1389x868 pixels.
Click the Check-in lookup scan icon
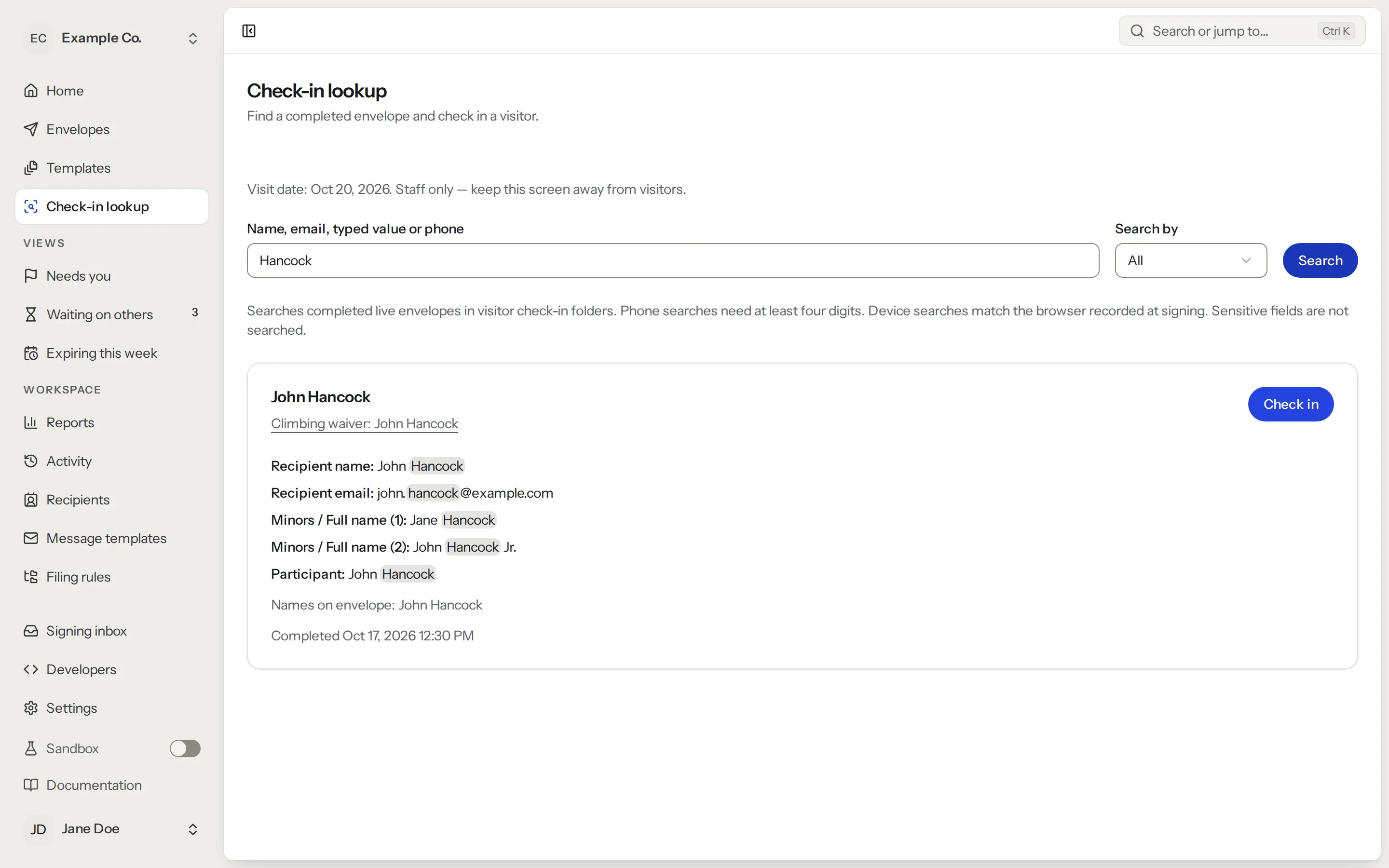coord(31,206)
